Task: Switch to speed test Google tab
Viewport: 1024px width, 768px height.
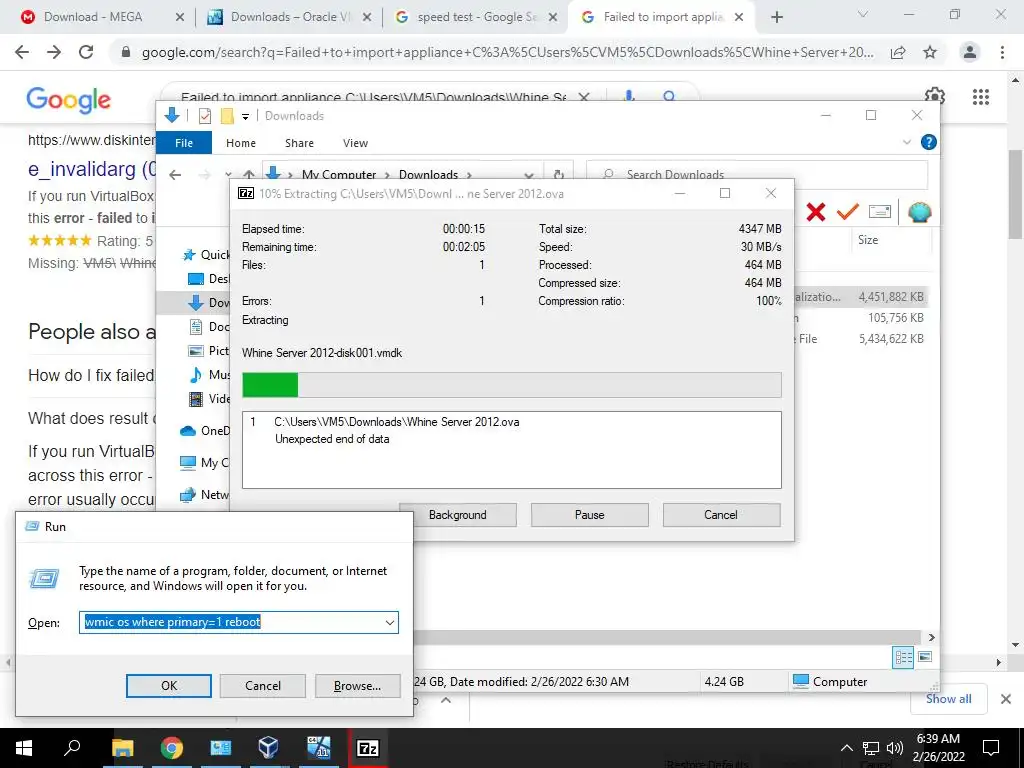Action: 477,17
